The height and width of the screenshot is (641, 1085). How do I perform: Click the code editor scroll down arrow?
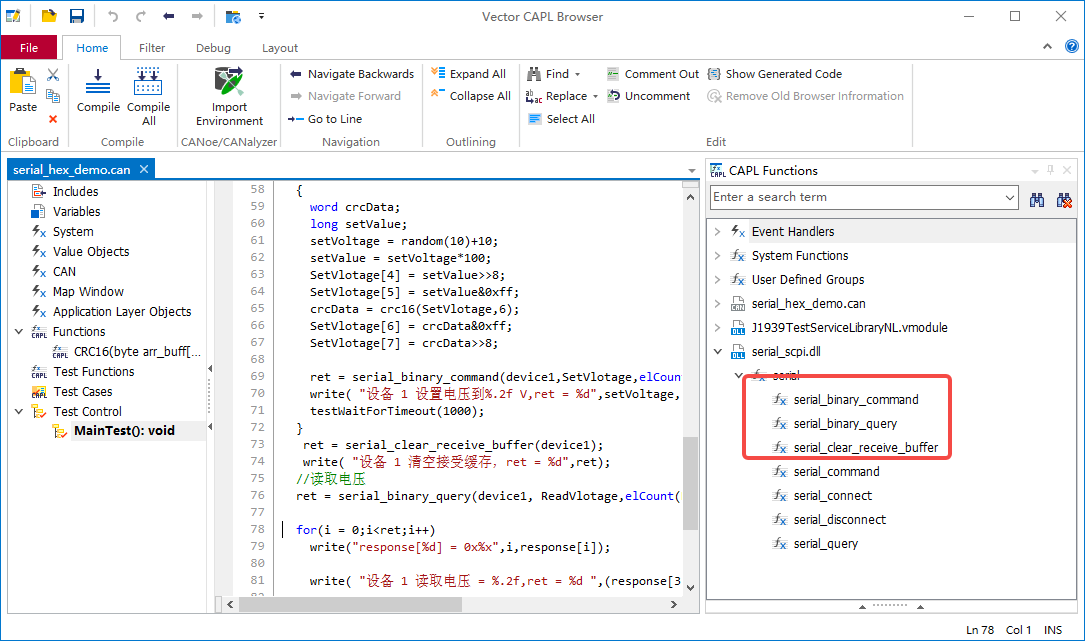690,587
